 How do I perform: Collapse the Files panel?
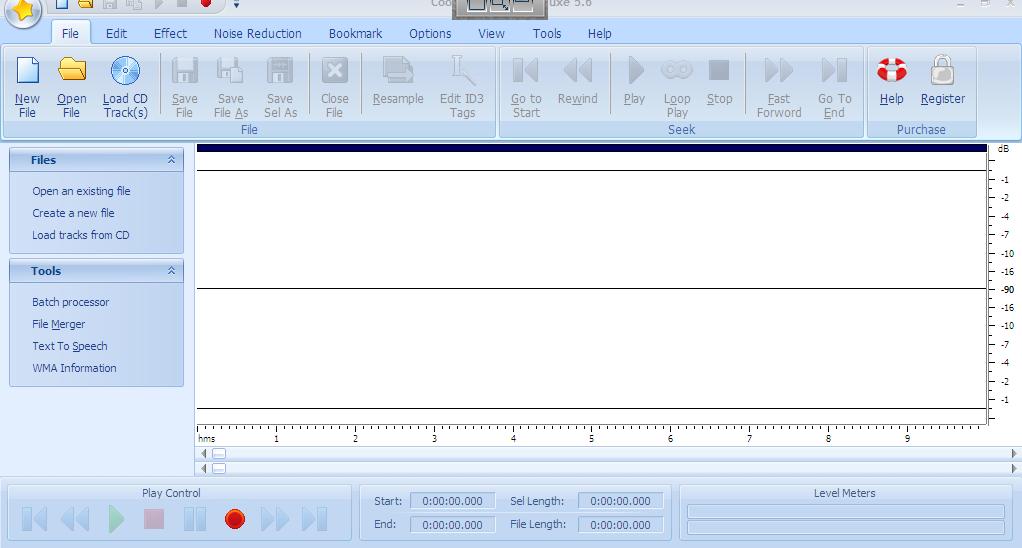point(171,160)
